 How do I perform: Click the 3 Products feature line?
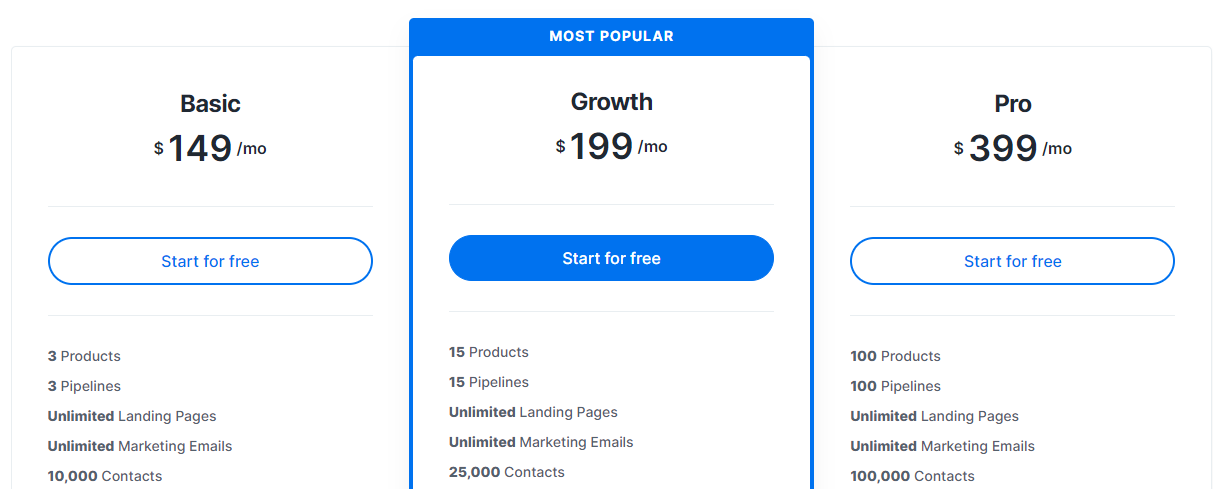(84, 356)
